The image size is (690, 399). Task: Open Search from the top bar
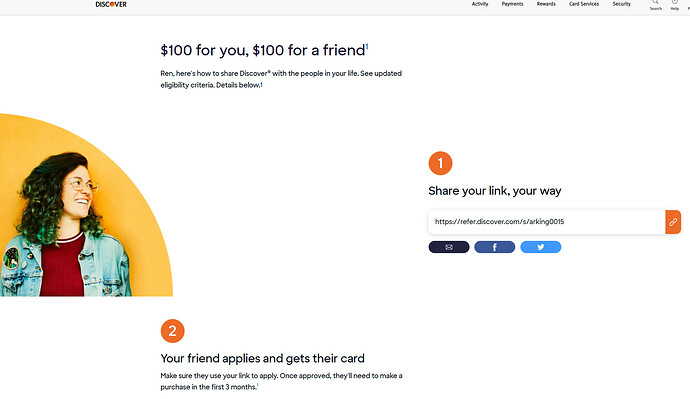pyautogui.click(x=656, y=5)
